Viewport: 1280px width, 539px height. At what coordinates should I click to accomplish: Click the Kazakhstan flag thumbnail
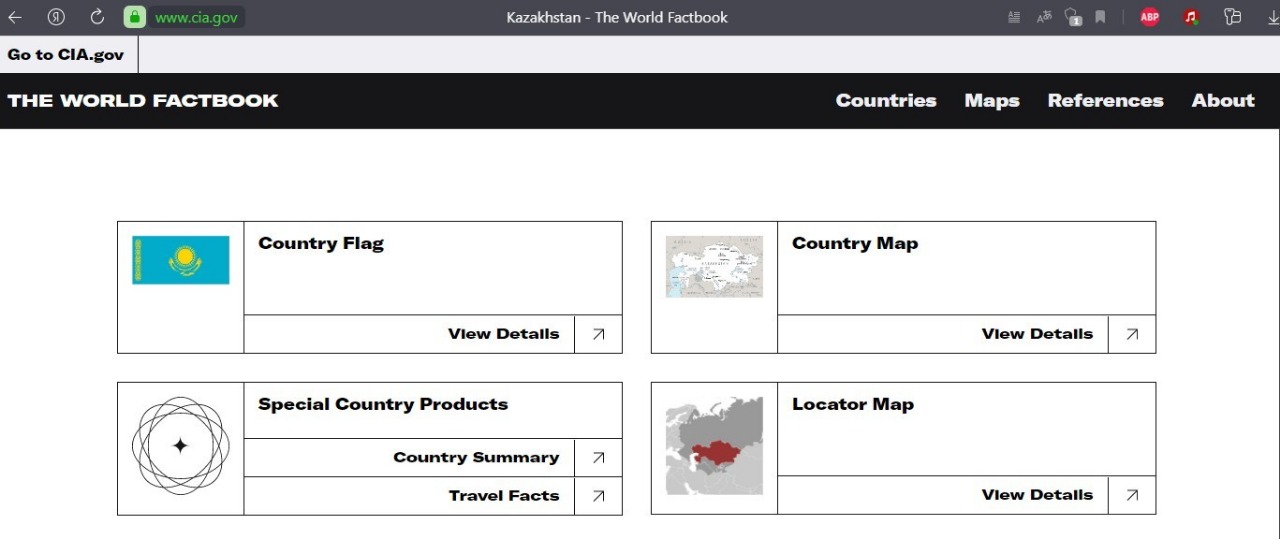tap(181, 260)
